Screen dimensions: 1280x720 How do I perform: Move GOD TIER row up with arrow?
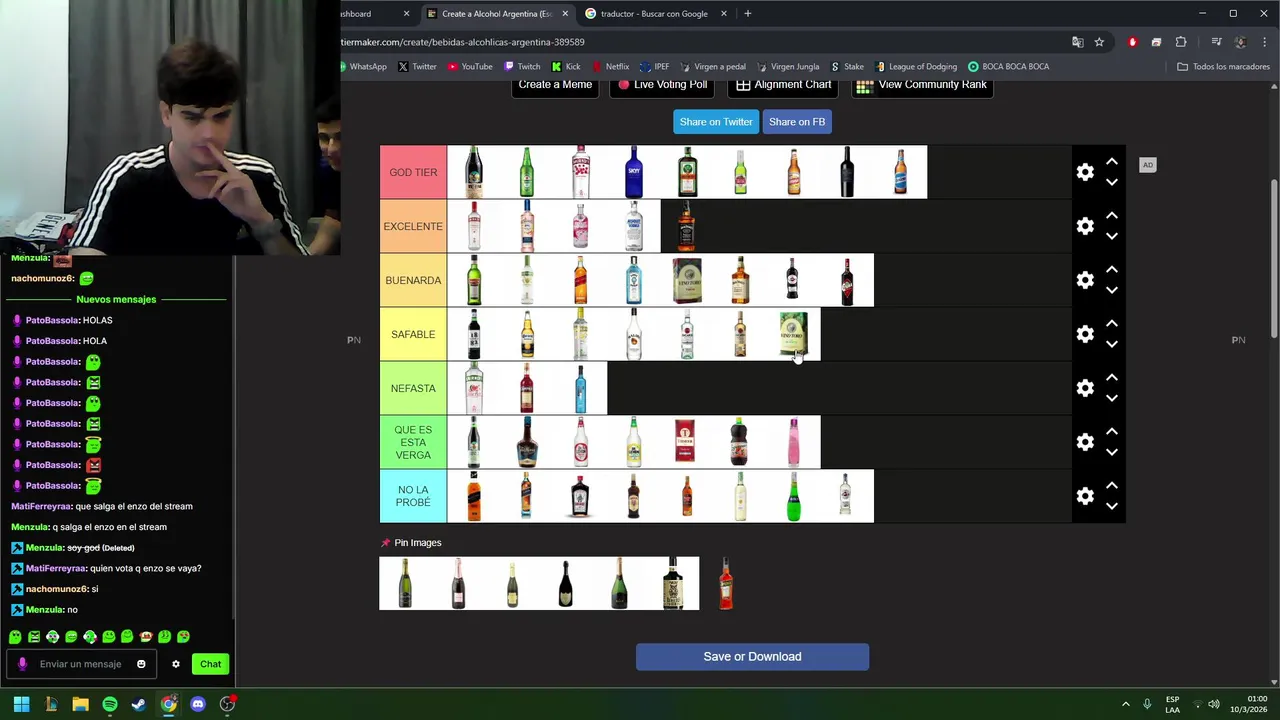(1112, 162)
